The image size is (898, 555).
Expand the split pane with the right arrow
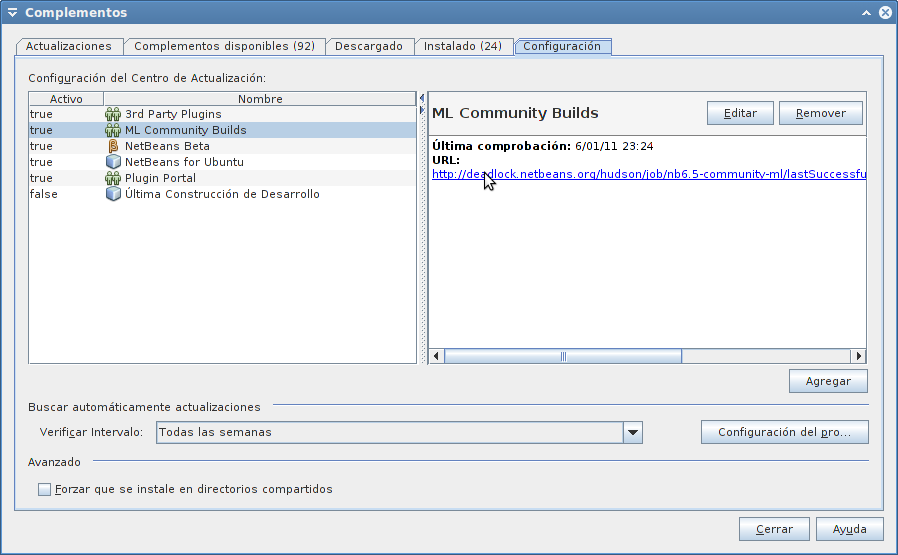(422, 109)
